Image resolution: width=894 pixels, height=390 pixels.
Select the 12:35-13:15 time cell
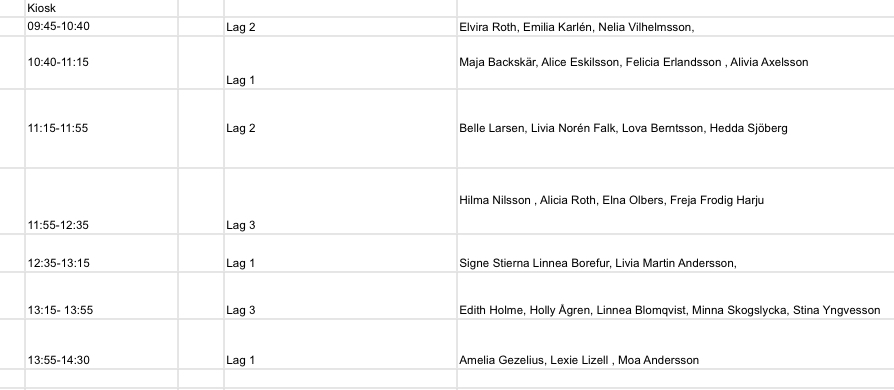coord(101,253)
